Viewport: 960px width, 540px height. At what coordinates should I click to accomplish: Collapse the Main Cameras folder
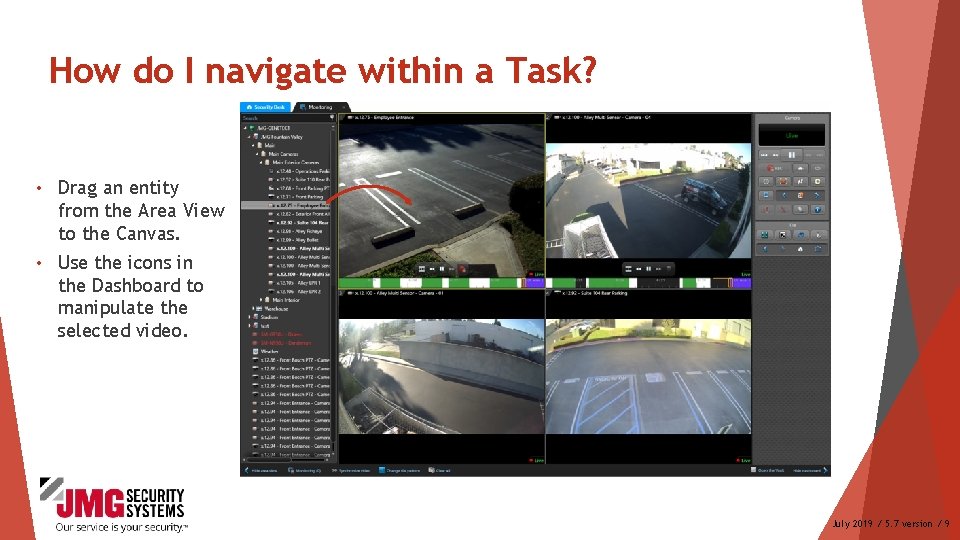point(257,154)
